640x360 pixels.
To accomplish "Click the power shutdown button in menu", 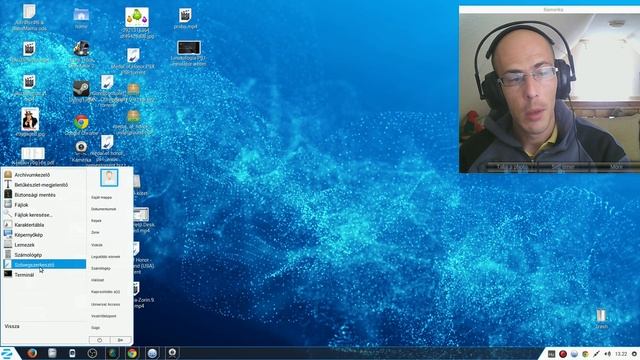I will click(99, 340).
